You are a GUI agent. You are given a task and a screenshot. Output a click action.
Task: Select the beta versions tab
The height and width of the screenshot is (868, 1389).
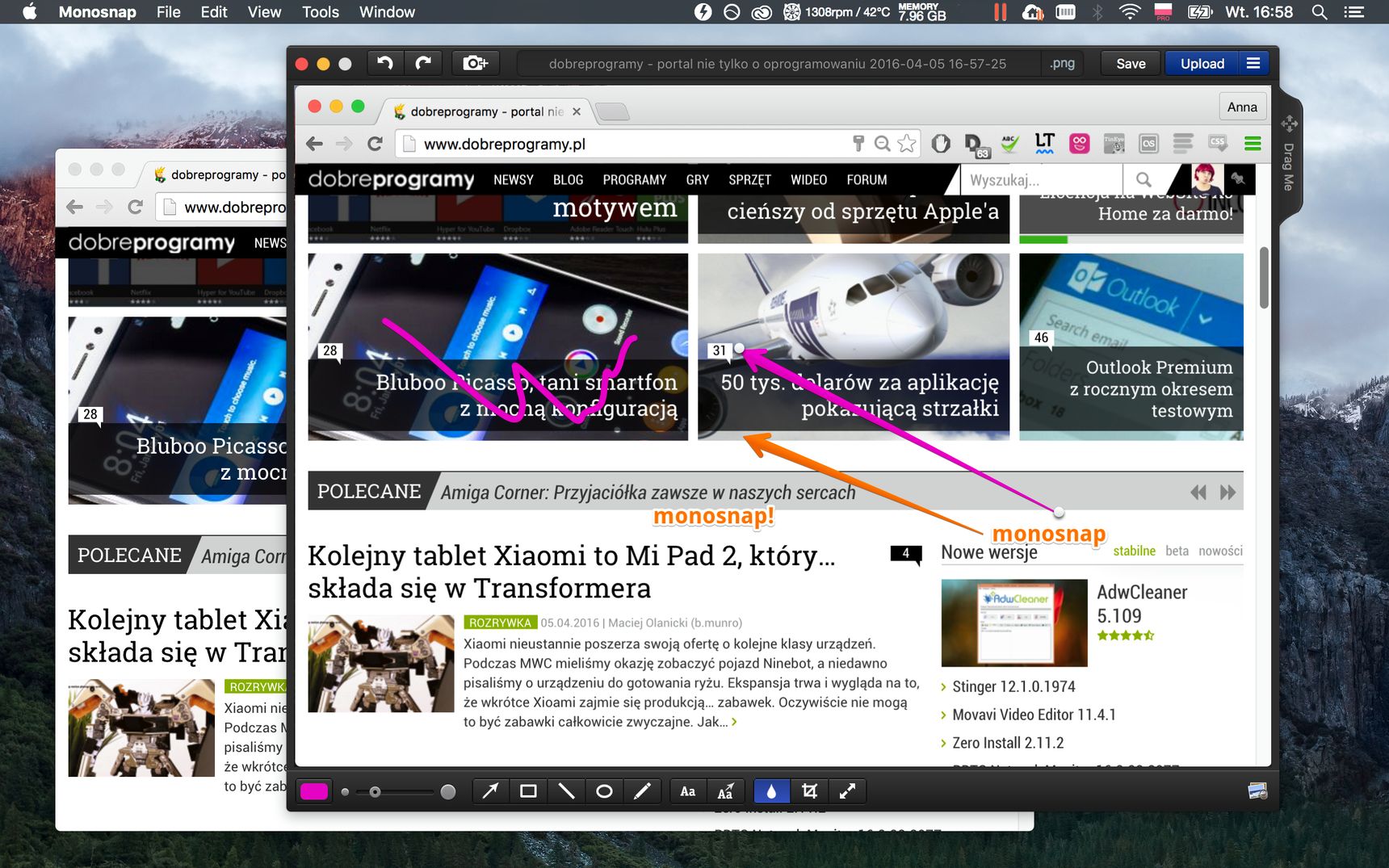pos(1177,551)
